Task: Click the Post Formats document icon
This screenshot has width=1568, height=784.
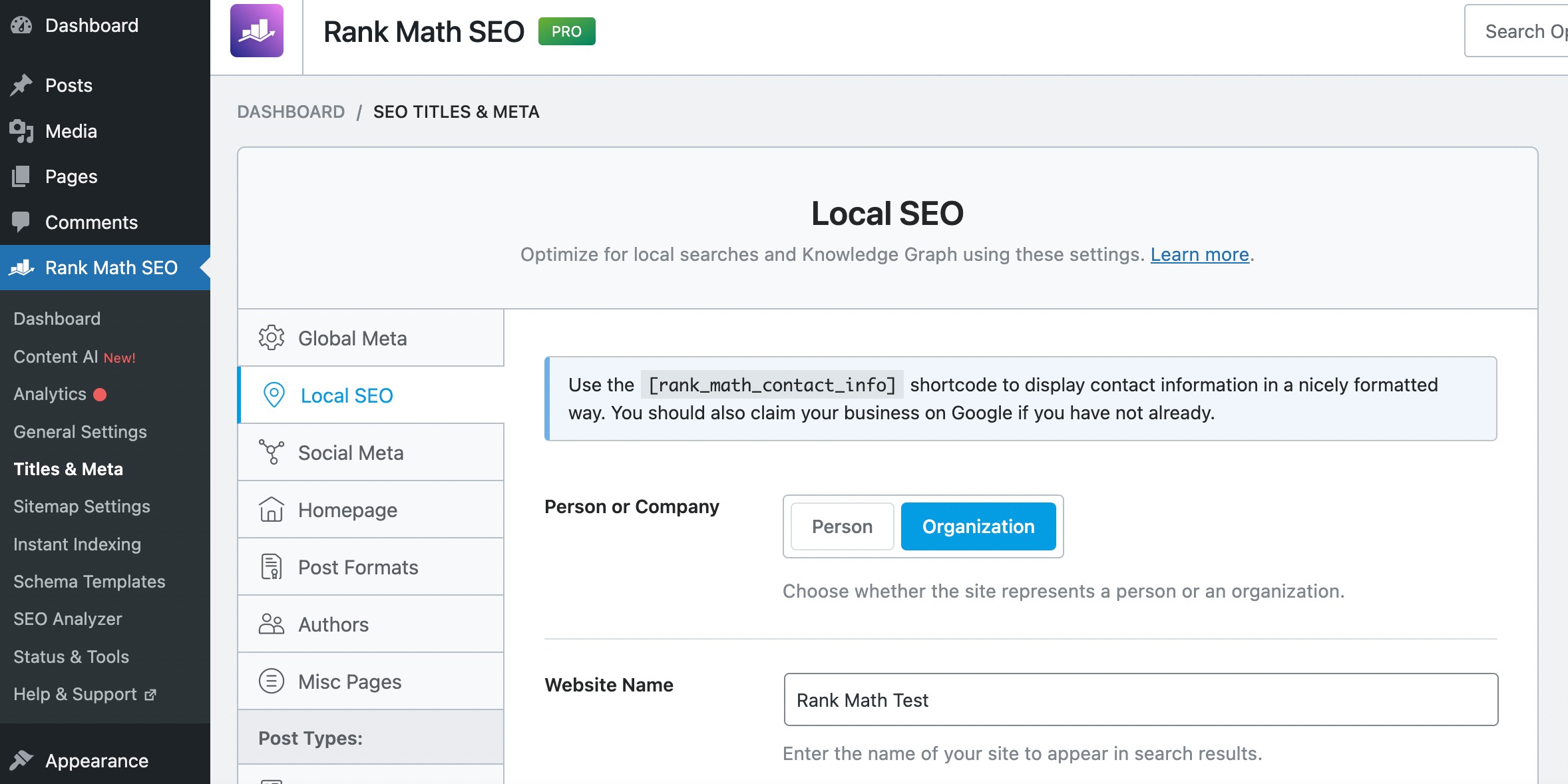Action: tap(272, 567)
